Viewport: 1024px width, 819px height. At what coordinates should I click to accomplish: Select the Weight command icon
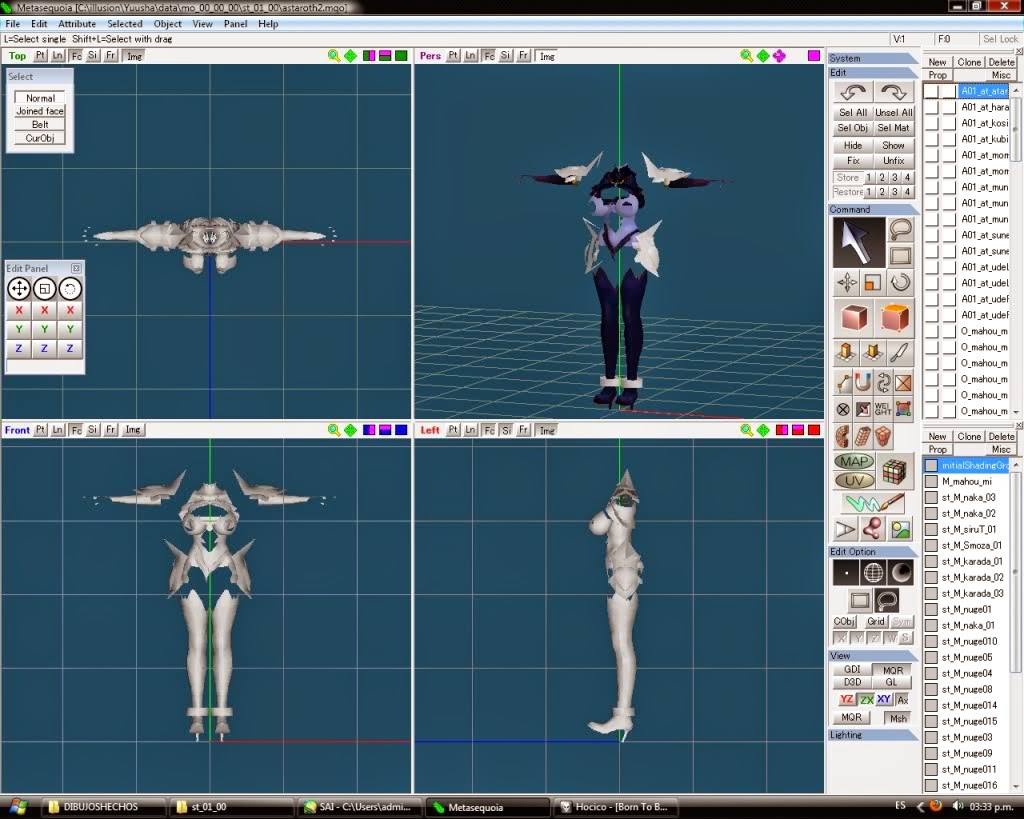(882, 410)
